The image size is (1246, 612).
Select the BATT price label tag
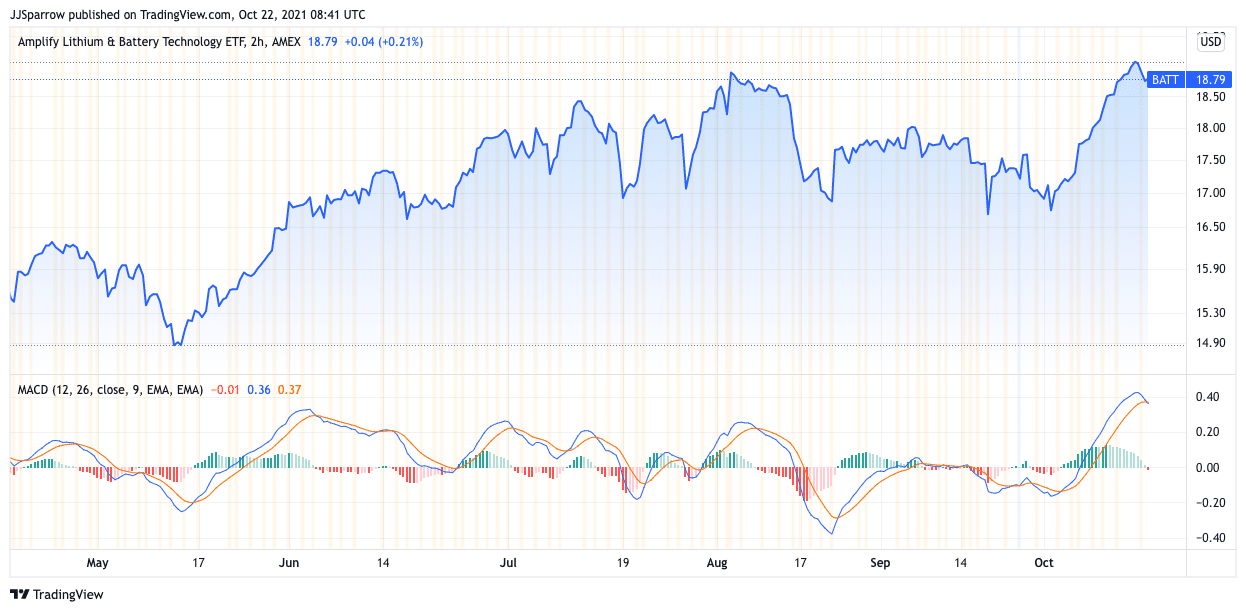click(x=1166, y=79)
